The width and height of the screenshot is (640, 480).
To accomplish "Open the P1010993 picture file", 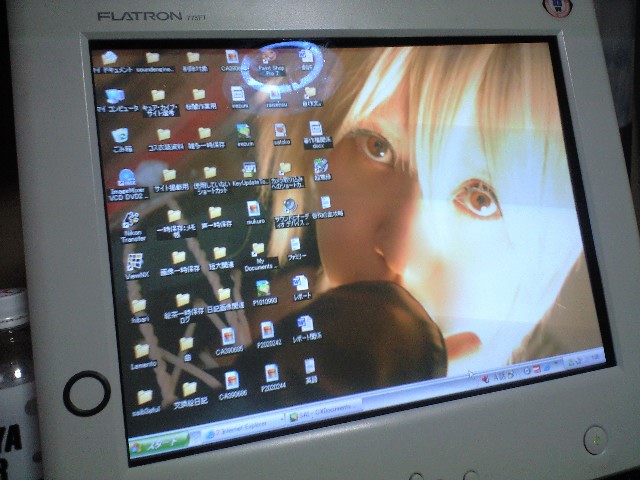I will [264, 292].
